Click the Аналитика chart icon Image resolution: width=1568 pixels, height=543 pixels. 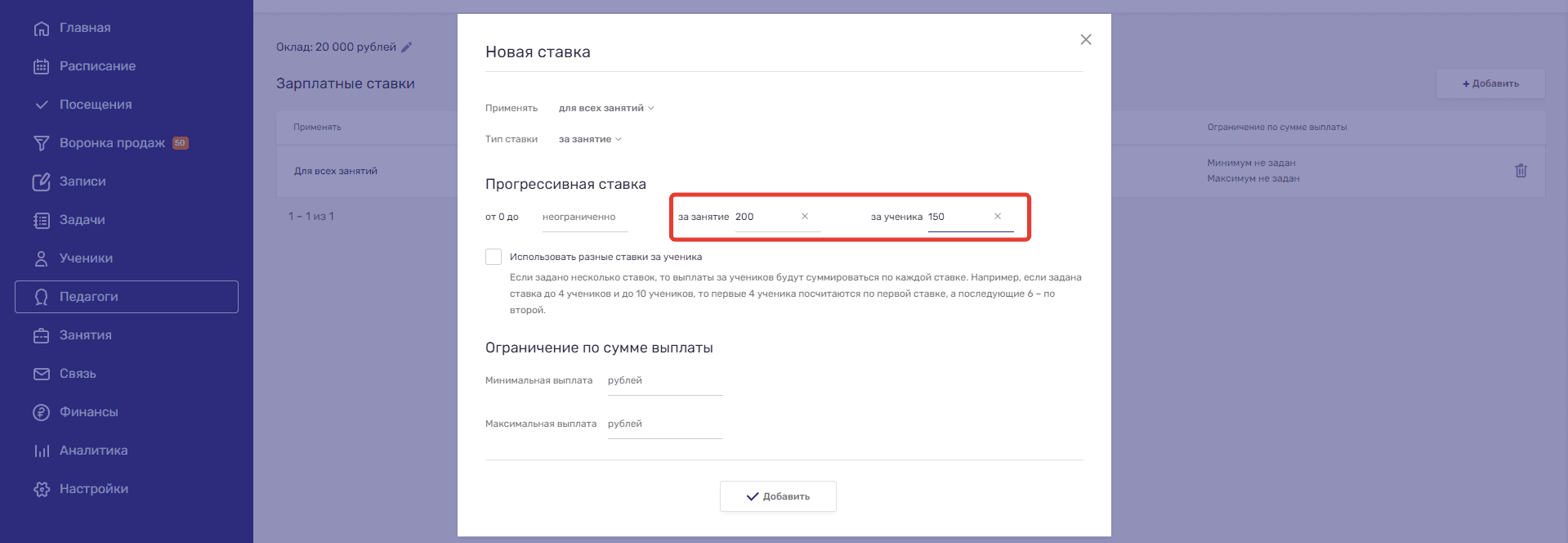tap(41, 451)
